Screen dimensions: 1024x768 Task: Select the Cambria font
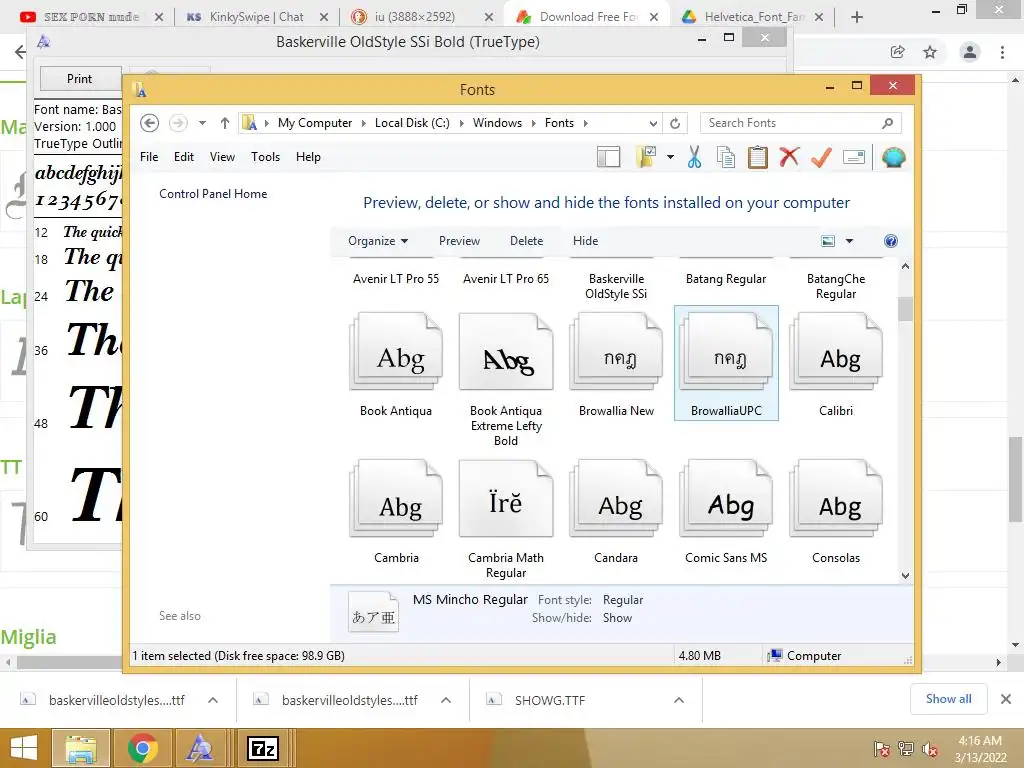[x=396, y=511]
